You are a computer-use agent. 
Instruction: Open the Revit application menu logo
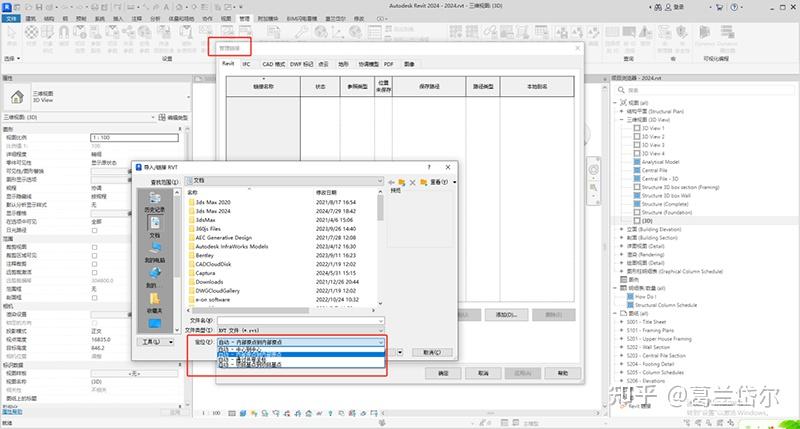[x=7, y=7]
